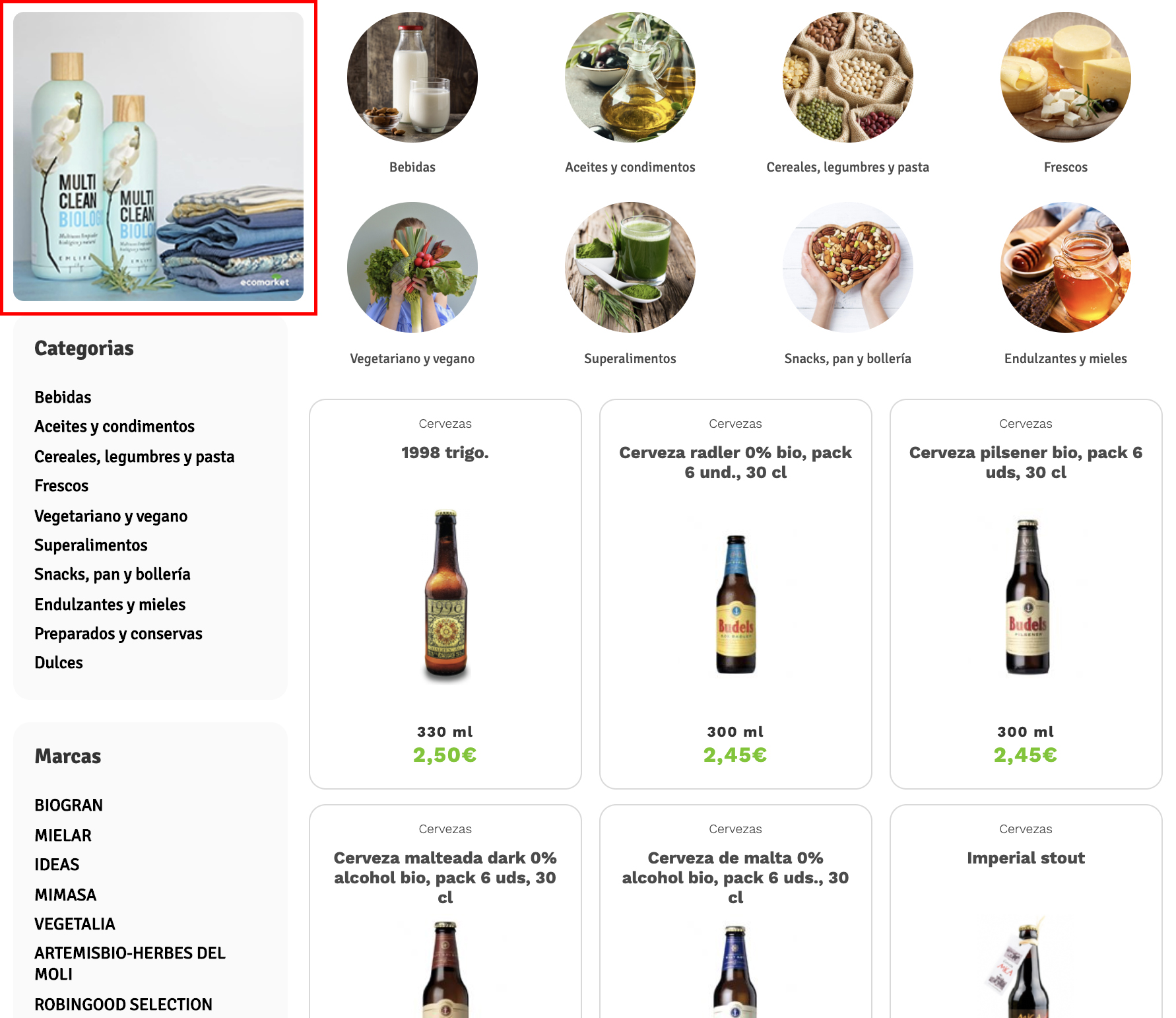This screenshot has height=1018, width=1176.
Task: Filter by the VEGETALIA brand
Action: click(x=75, y=924)
